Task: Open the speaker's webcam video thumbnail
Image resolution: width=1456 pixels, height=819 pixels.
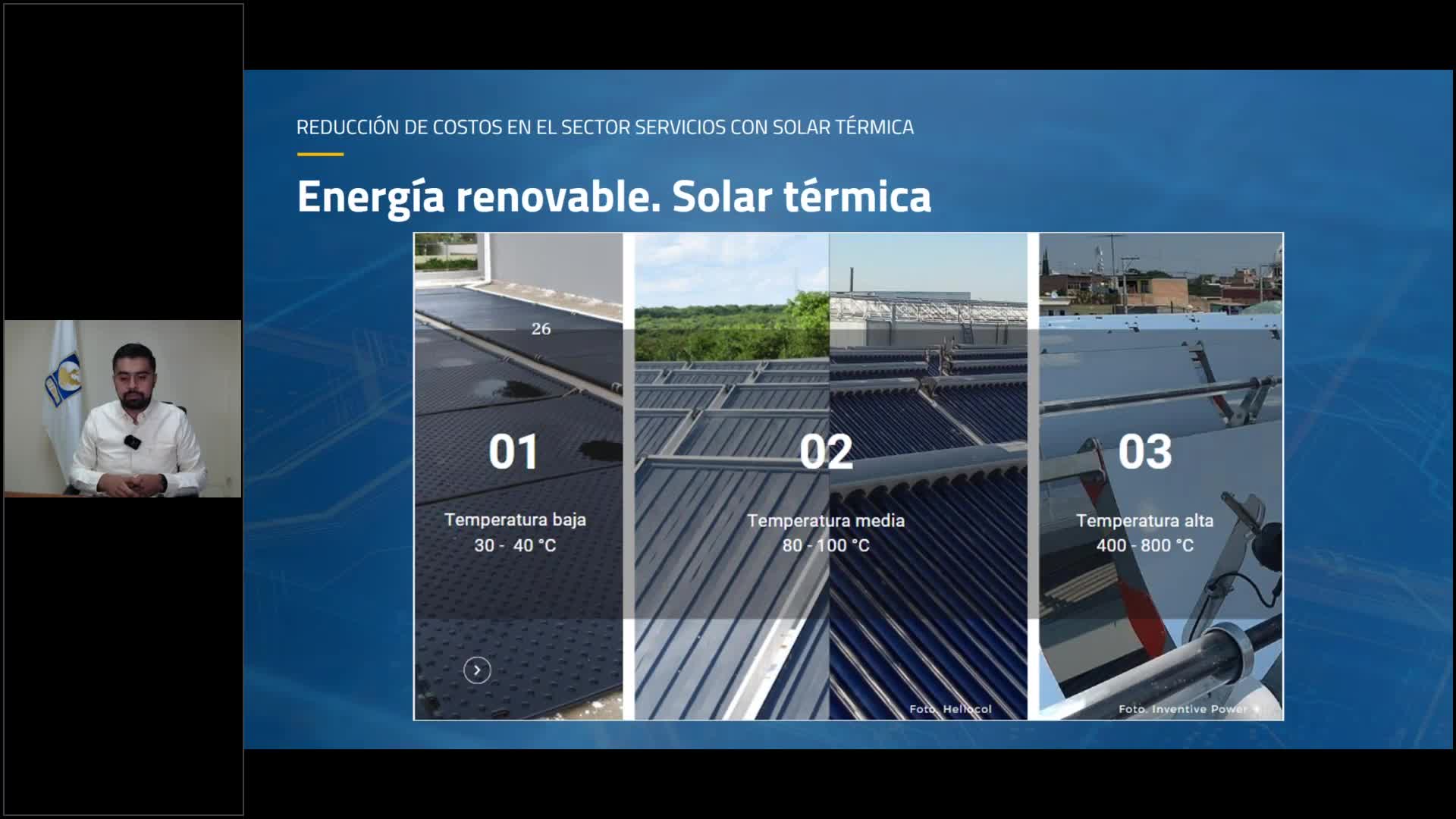Action: point(123,409)
